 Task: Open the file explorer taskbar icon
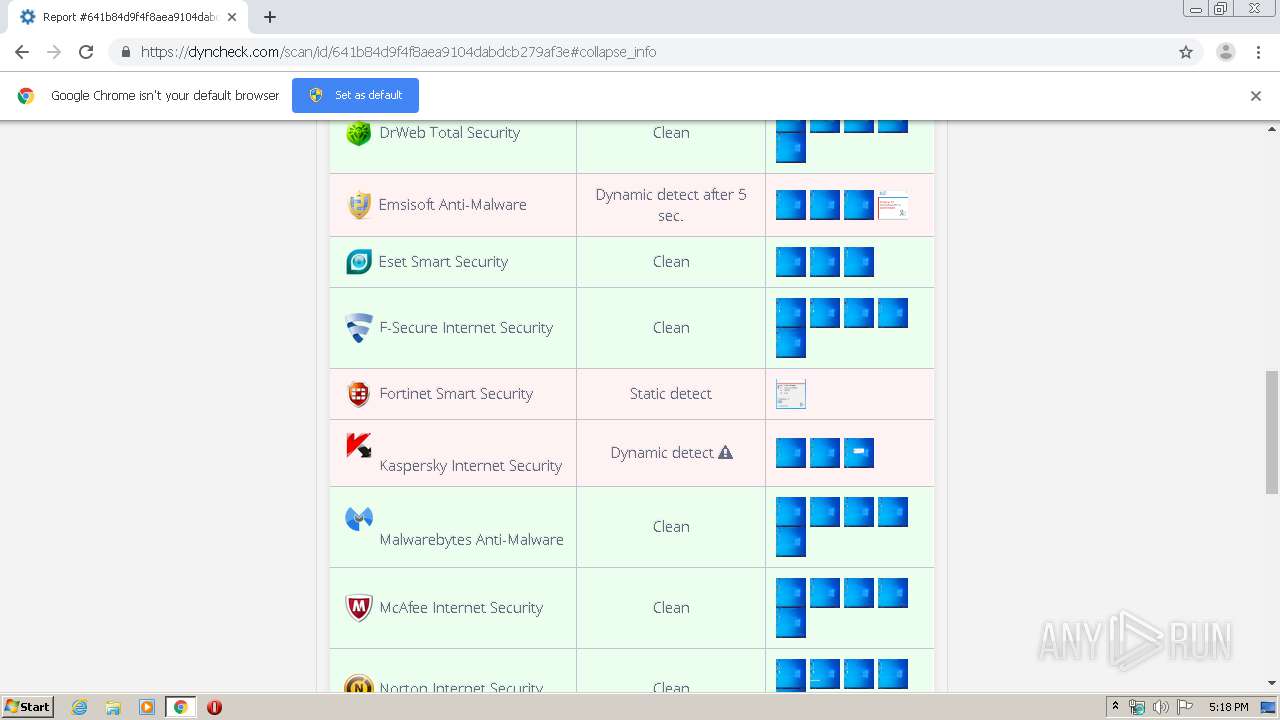click(113, 707)
